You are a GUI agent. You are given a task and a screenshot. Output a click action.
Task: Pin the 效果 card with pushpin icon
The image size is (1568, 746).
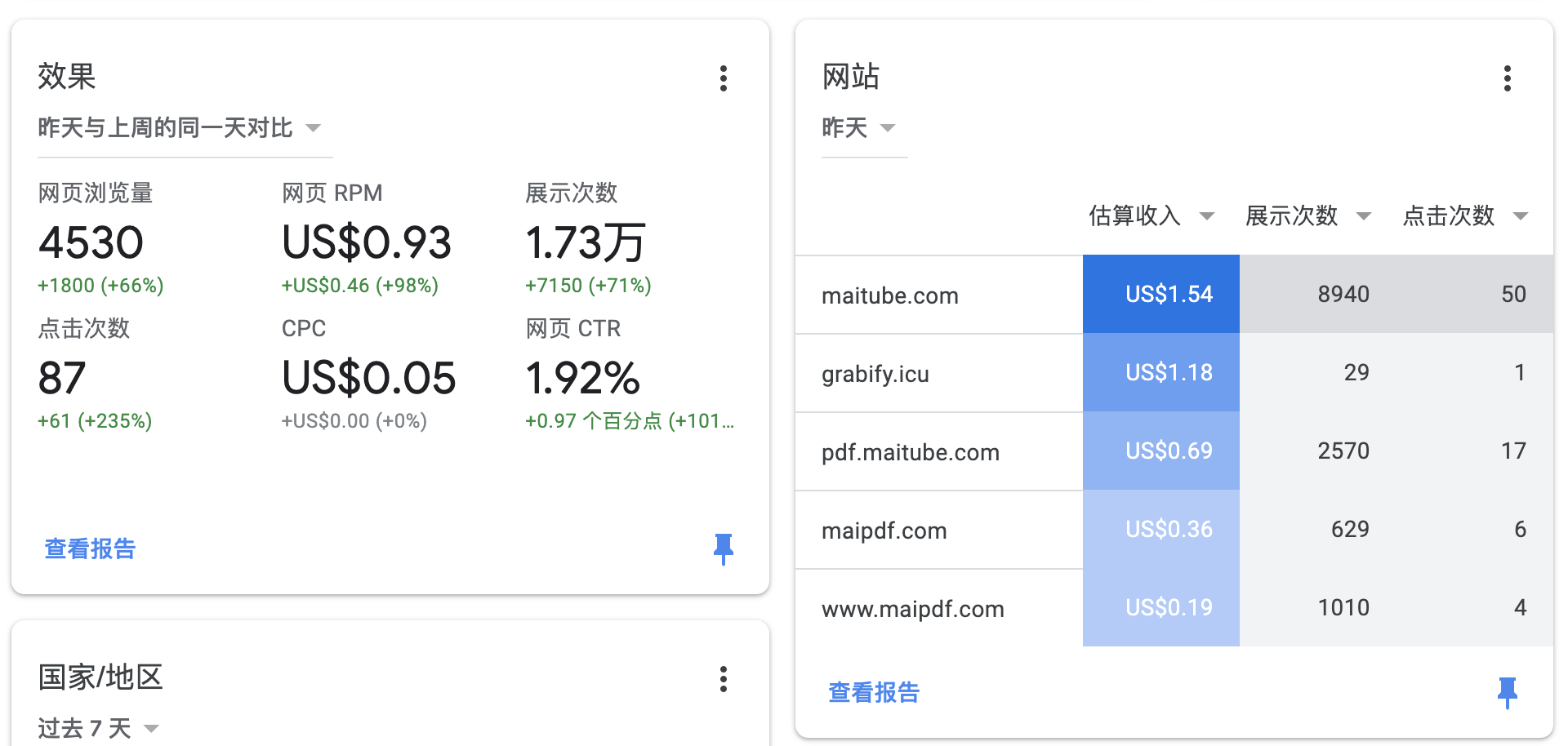click(724, 549)
